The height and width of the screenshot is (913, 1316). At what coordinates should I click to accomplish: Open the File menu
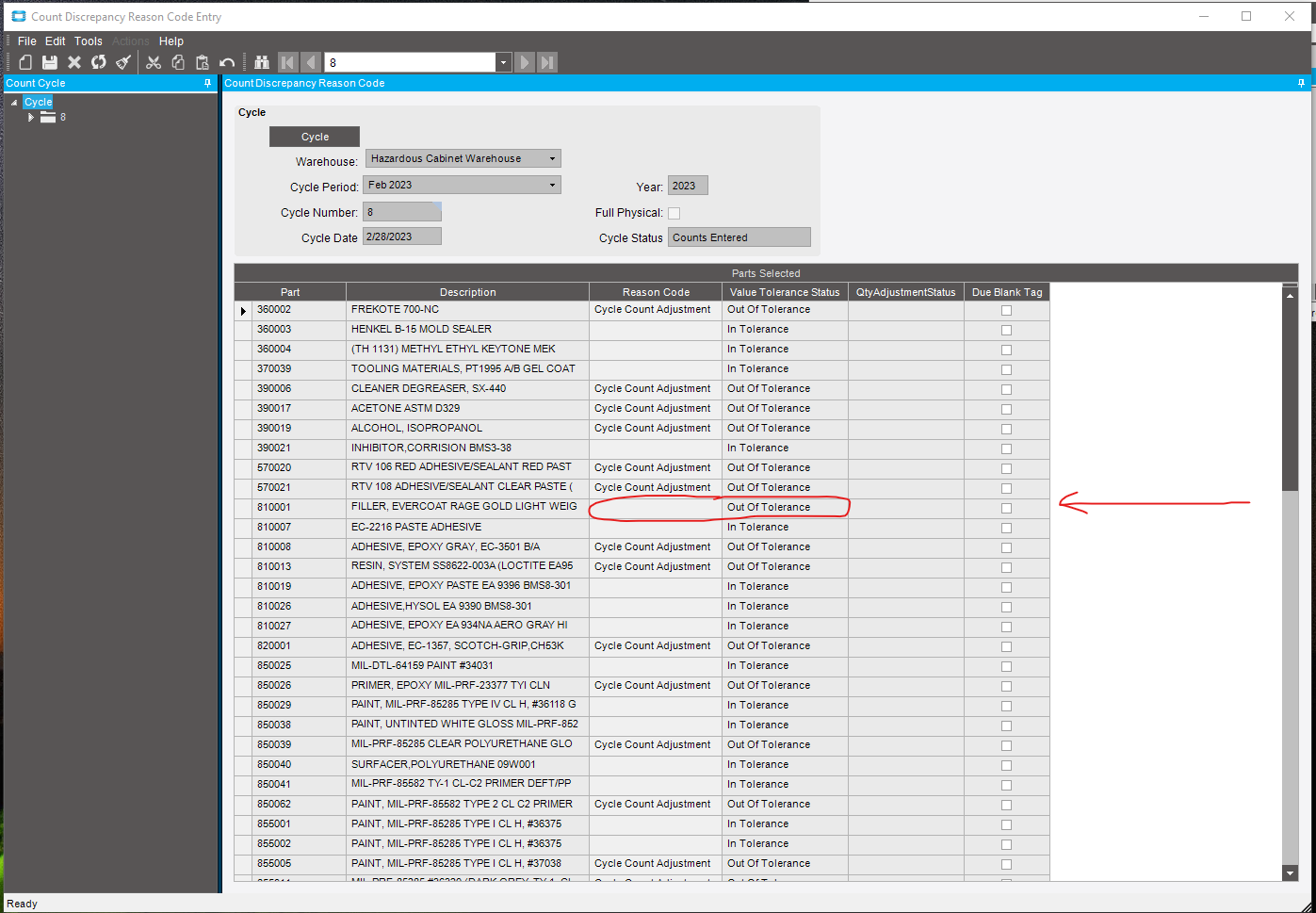tap(27, 41)
